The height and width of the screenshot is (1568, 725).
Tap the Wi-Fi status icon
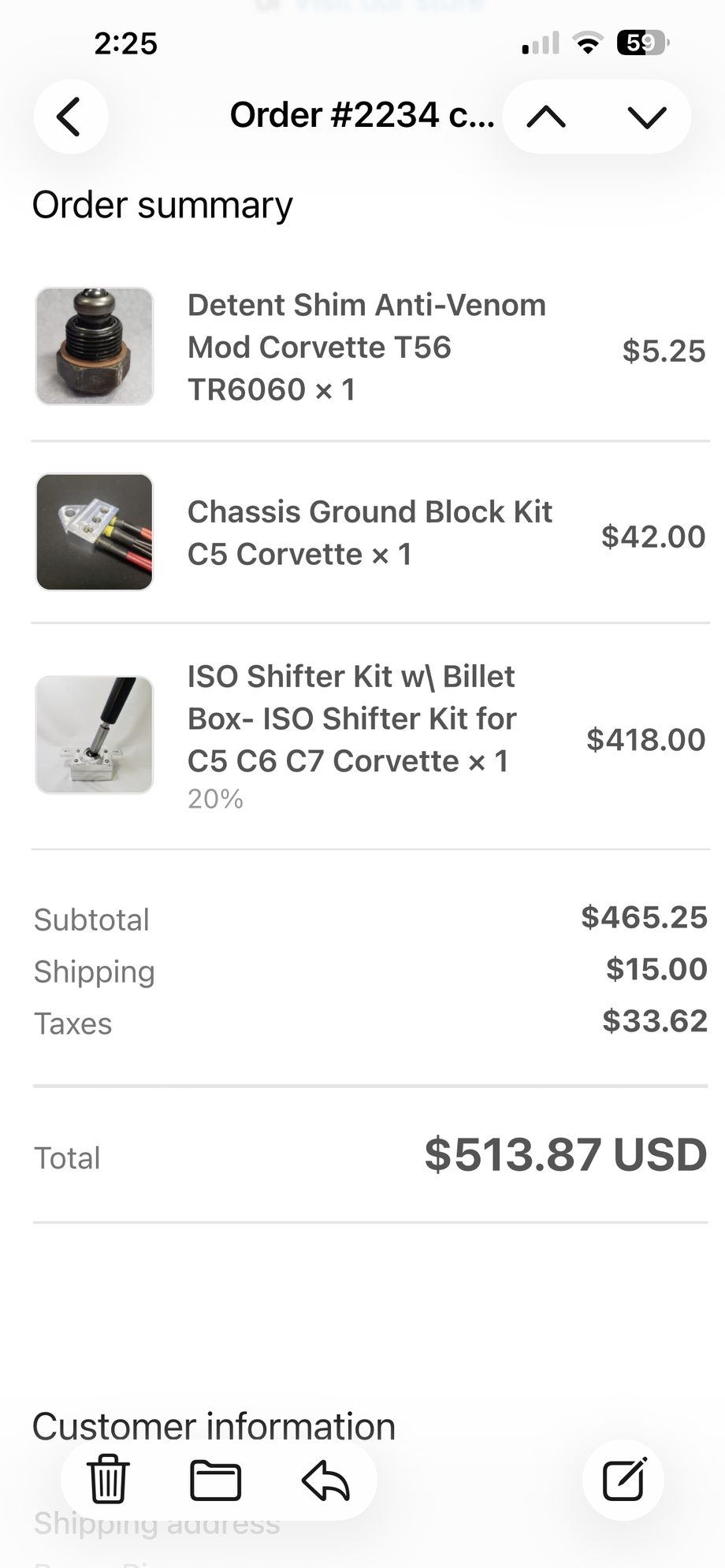pos(587,43)
